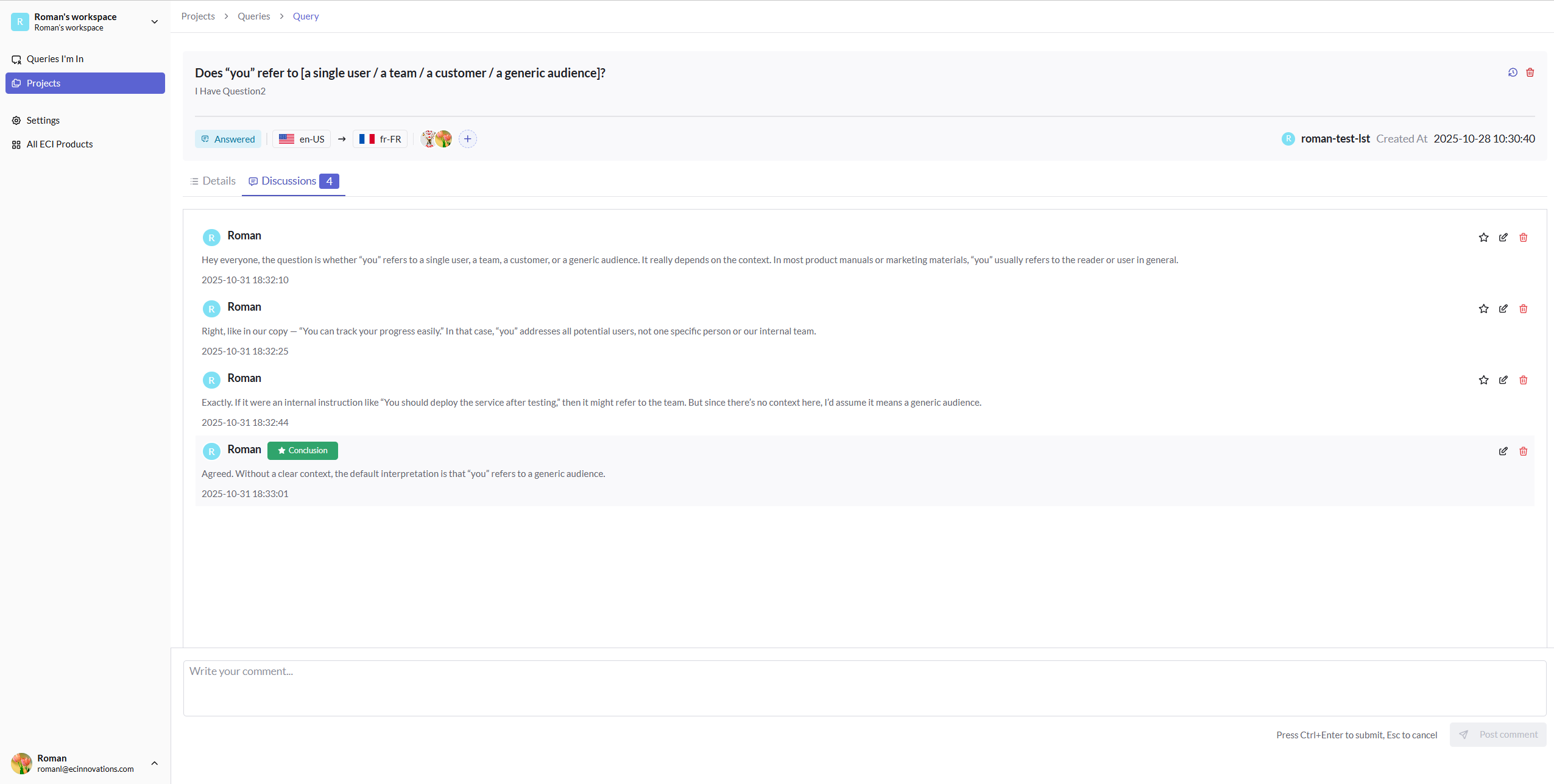
Task: Open Settings from the sidebar gear icon
Action: coord(43,120)
